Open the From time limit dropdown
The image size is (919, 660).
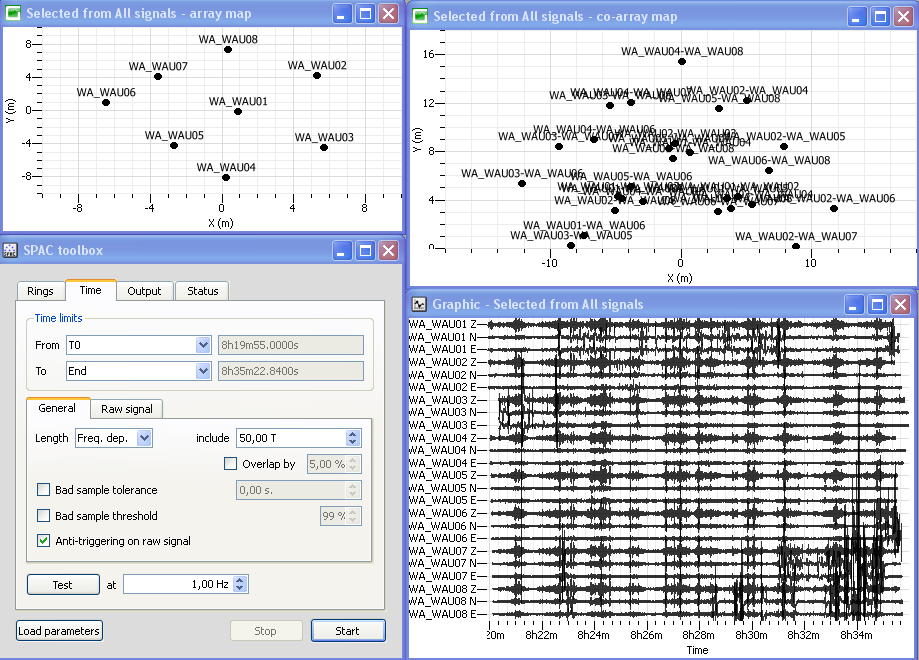[x=203, y=345]
